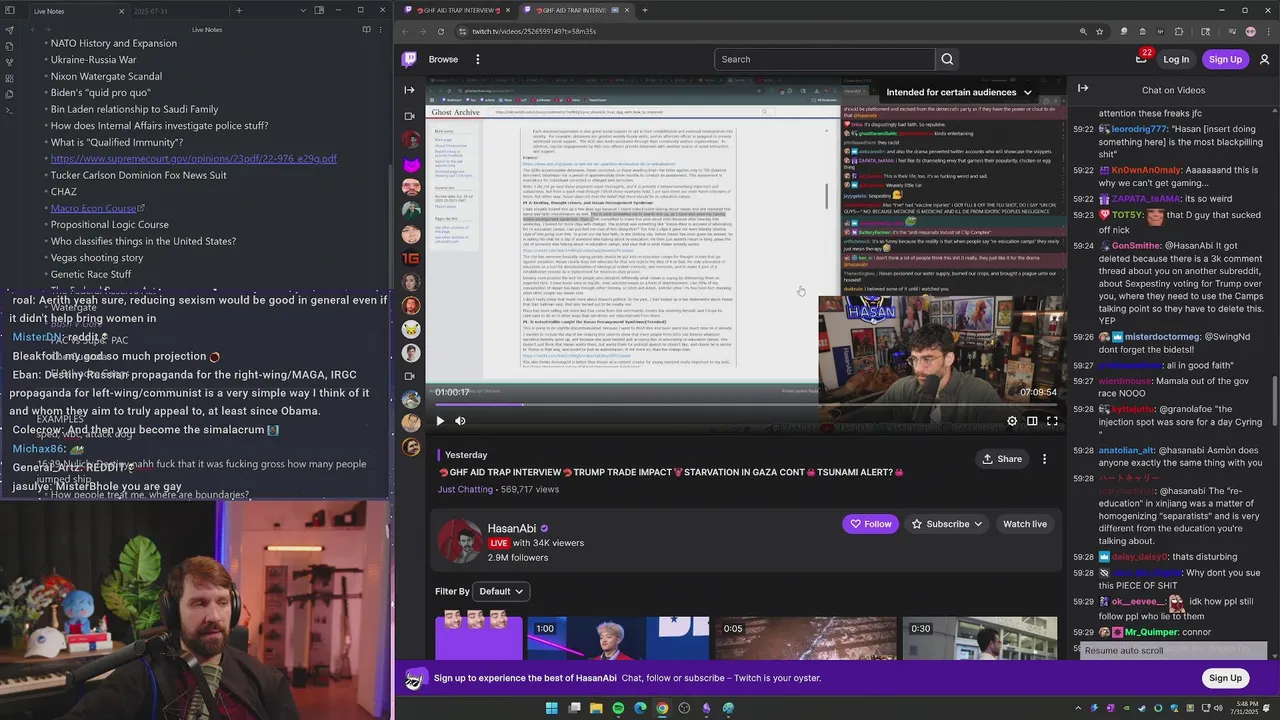
Task: Add a new tab in notes app
Action: pos(239,11)
